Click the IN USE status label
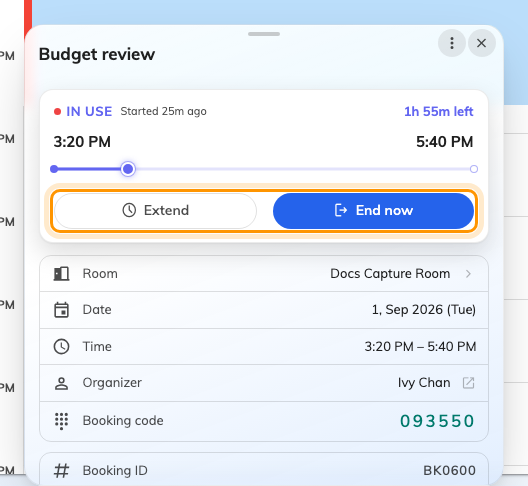The image size is (528, 486). click(89, 111)
